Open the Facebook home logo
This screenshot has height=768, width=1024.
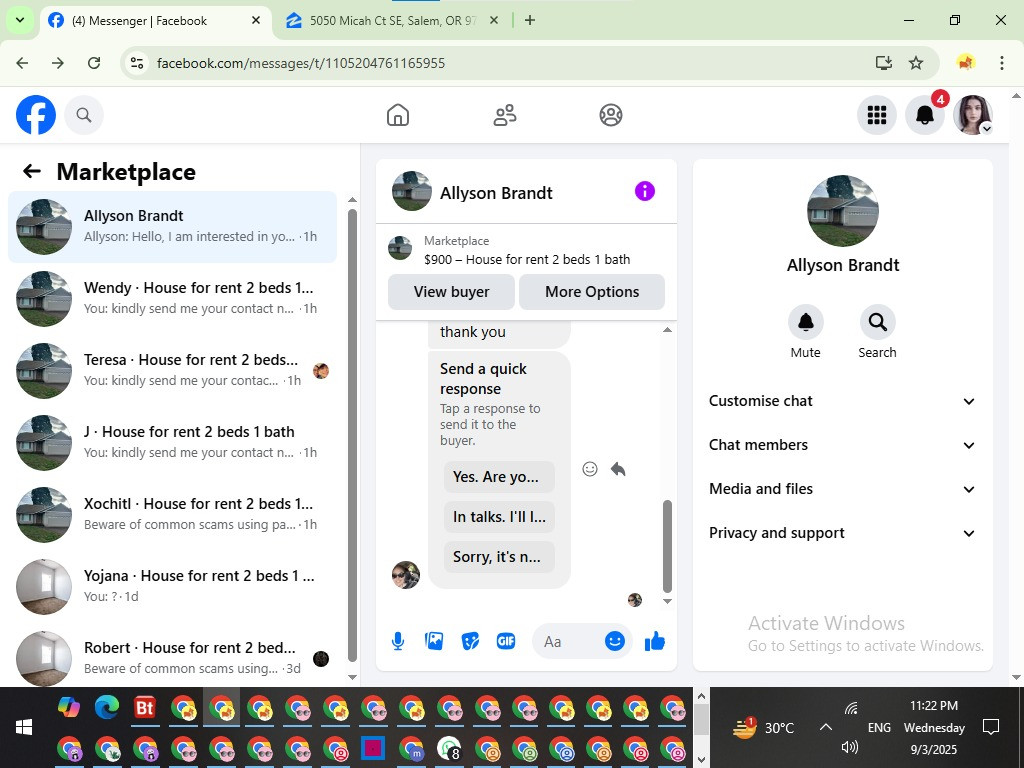pos(36,115)
